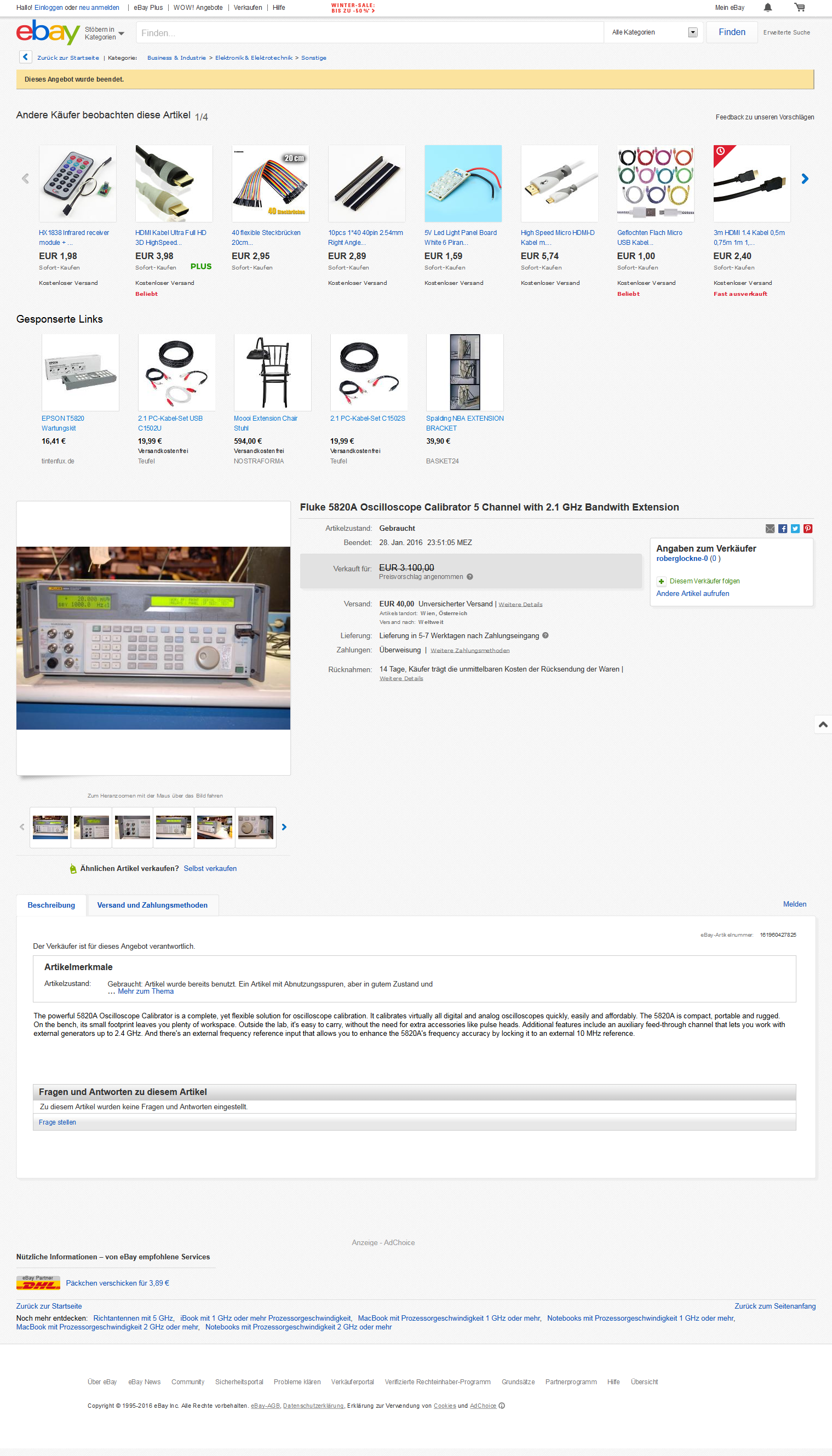Viewport: 832px width, 1456px height.
Task: Click the DHL eBay Partner logo
Action: pos(38,1282)
